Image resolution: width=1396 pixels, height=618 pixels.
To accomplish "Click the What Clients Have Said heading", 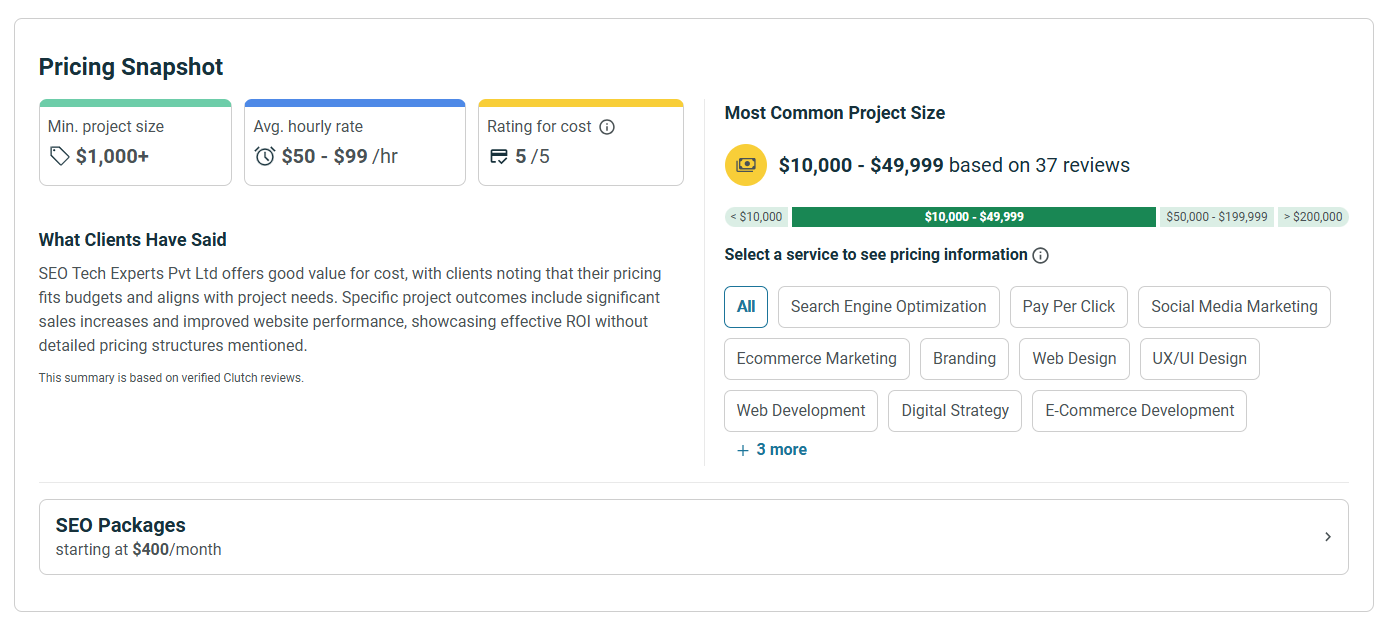I will 133,240.
